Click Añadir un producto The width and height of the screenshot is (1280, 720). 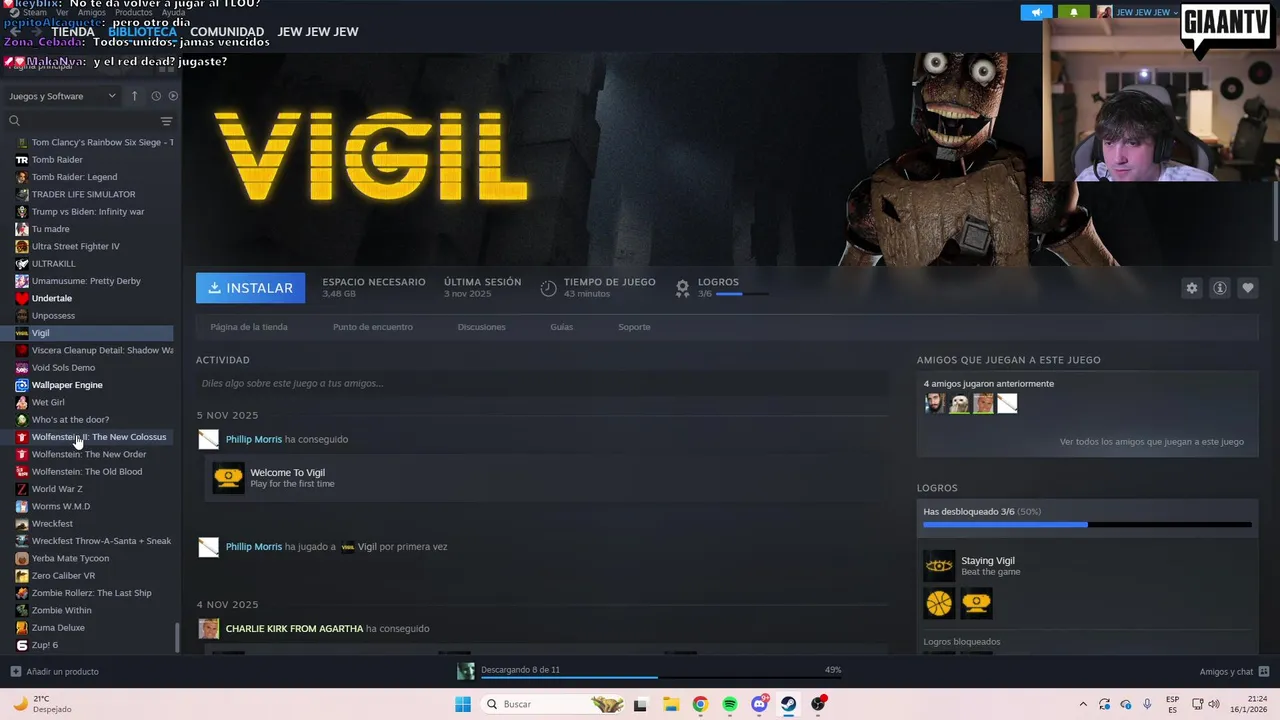point(62,671)
